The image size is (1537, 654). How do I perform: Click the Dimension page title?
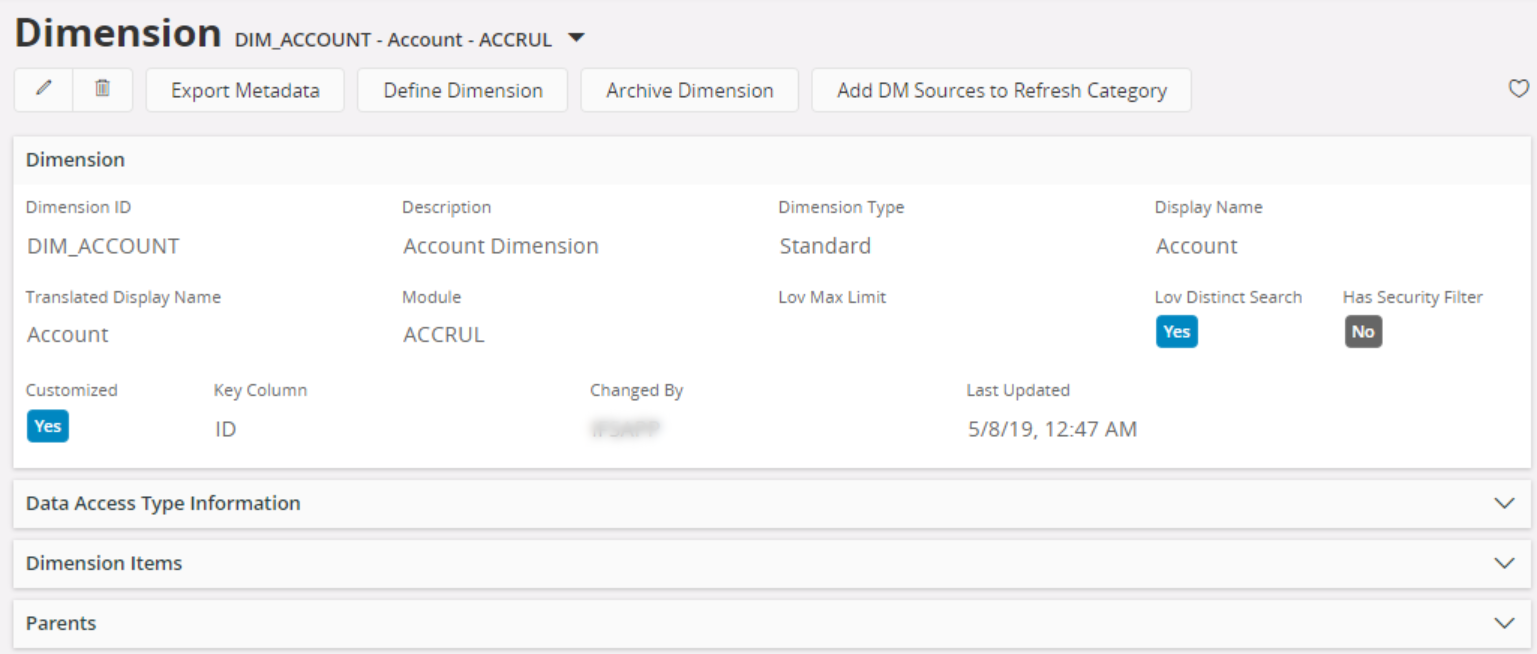(x=117, y=32)
